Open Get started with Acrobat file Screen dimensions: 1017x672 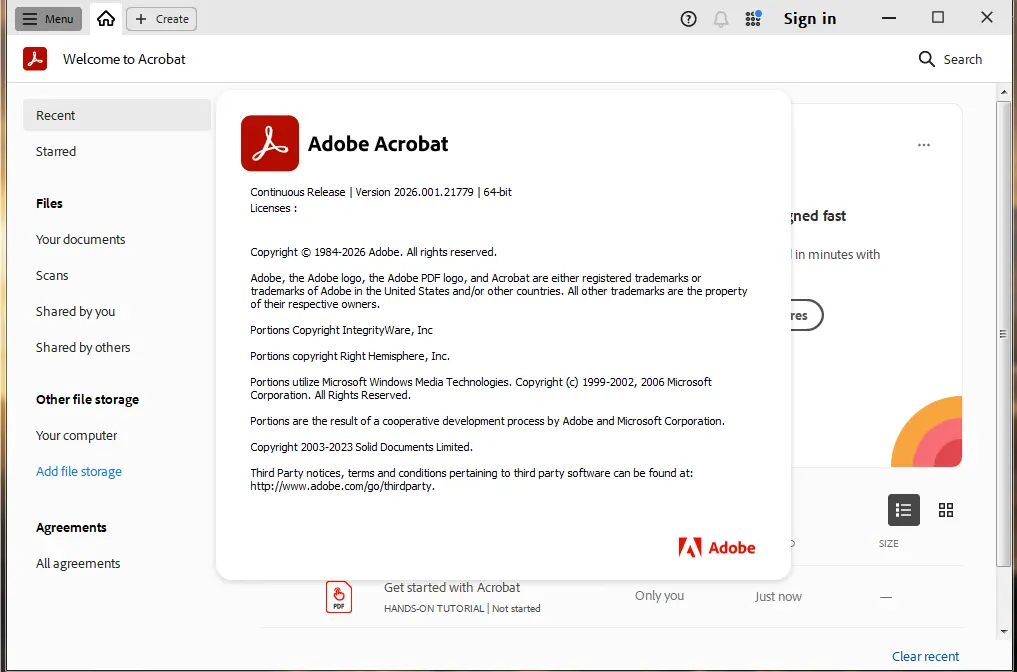[451, 587]
